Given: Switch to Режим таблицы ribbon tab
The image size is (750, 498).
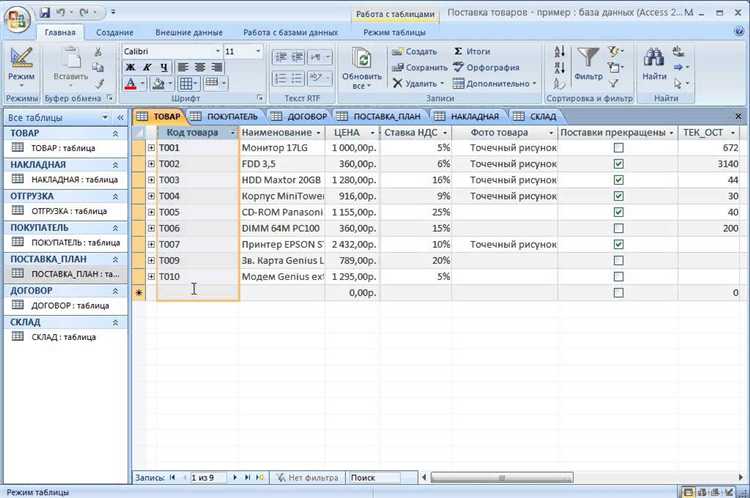Looking at the screenshot, I should pos(394,33).
